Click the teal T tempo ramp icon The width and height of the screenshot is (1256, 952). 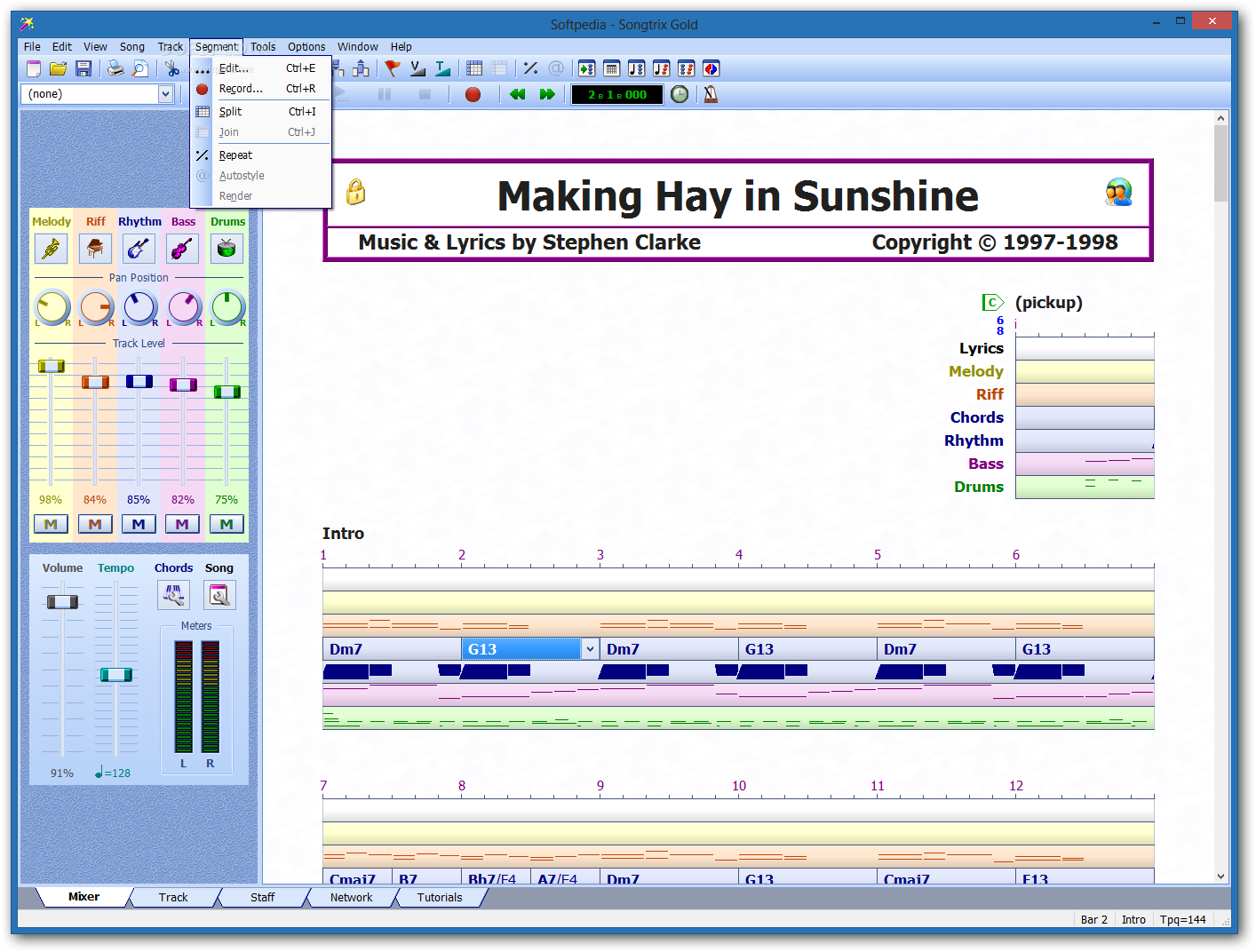click(442, 68)
